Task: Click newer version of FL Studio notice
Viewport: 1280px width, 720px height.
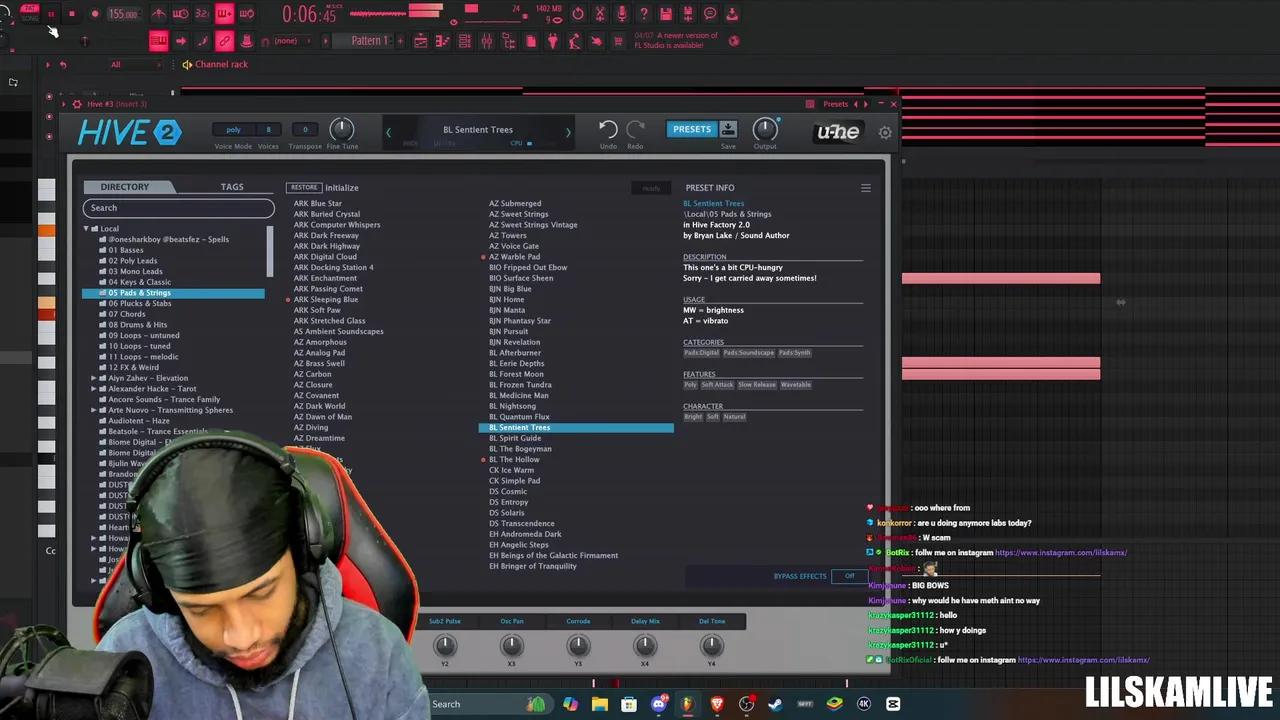Action: (x=676, y=40)
